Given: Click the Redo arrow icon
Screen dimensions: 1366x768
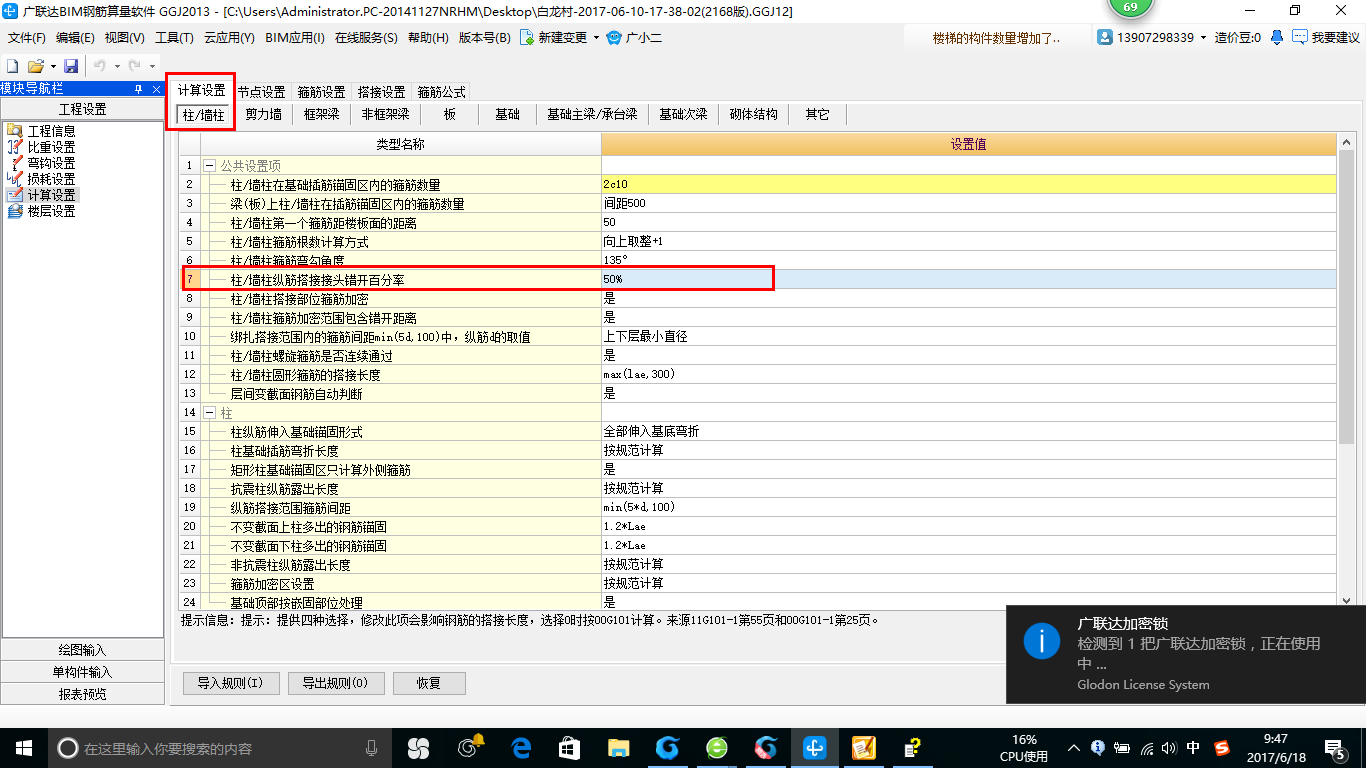Looking at the screenshot, I should [134, 65].
